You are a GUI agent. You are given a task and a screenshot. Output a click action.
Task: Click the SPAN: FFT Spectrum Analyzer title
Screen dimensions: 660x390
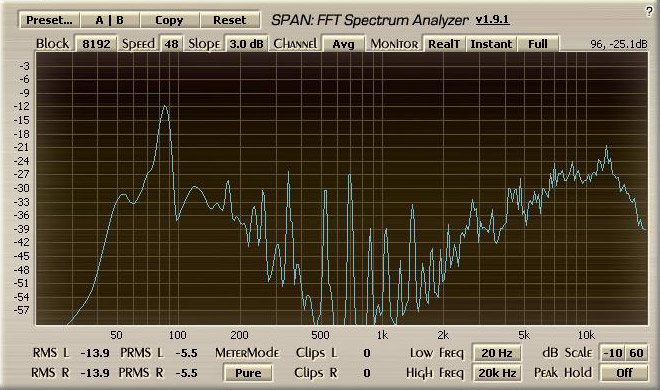(369, 20)
